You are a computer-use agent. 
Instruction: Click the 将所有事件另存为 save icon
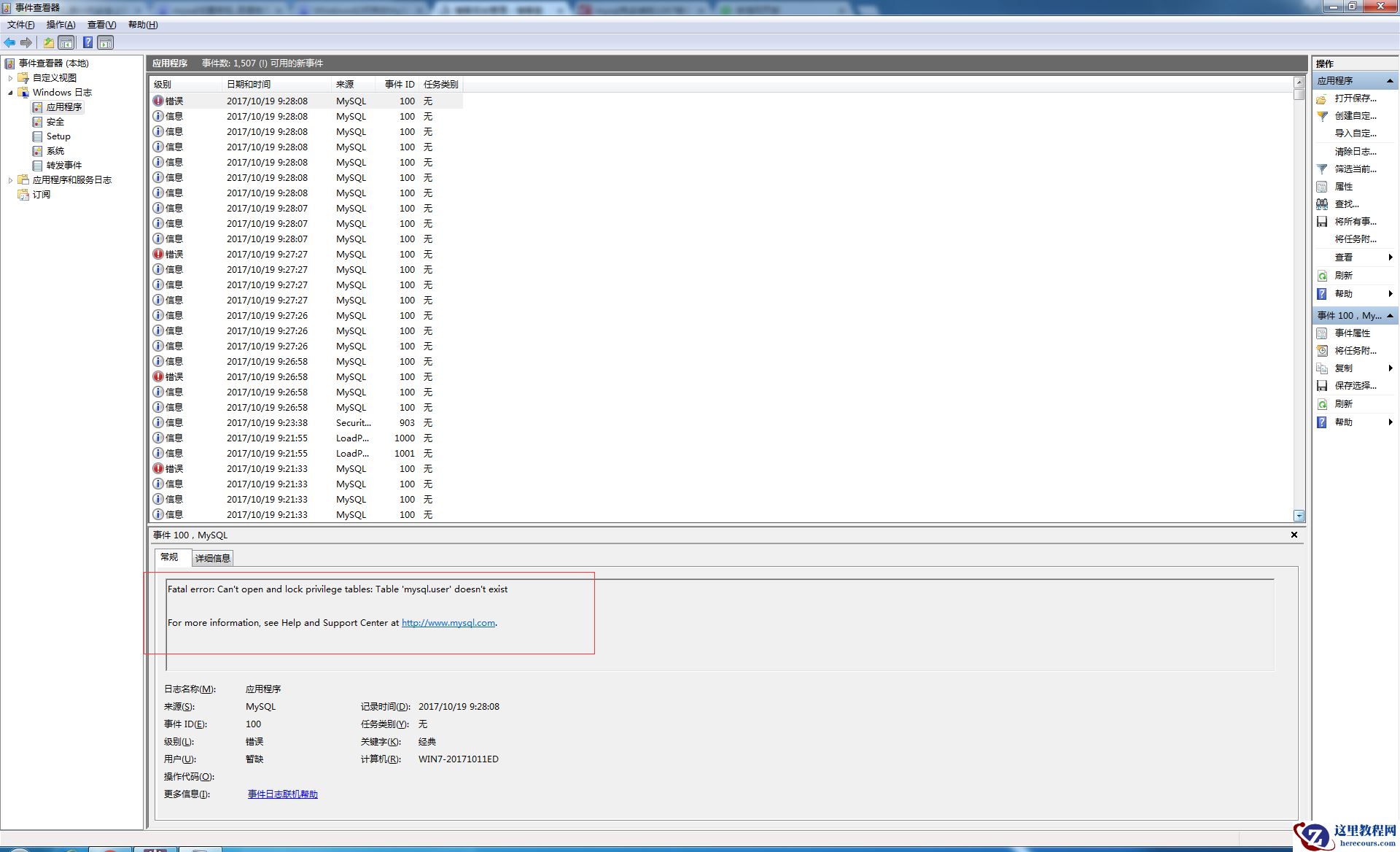click(1322, 222)
